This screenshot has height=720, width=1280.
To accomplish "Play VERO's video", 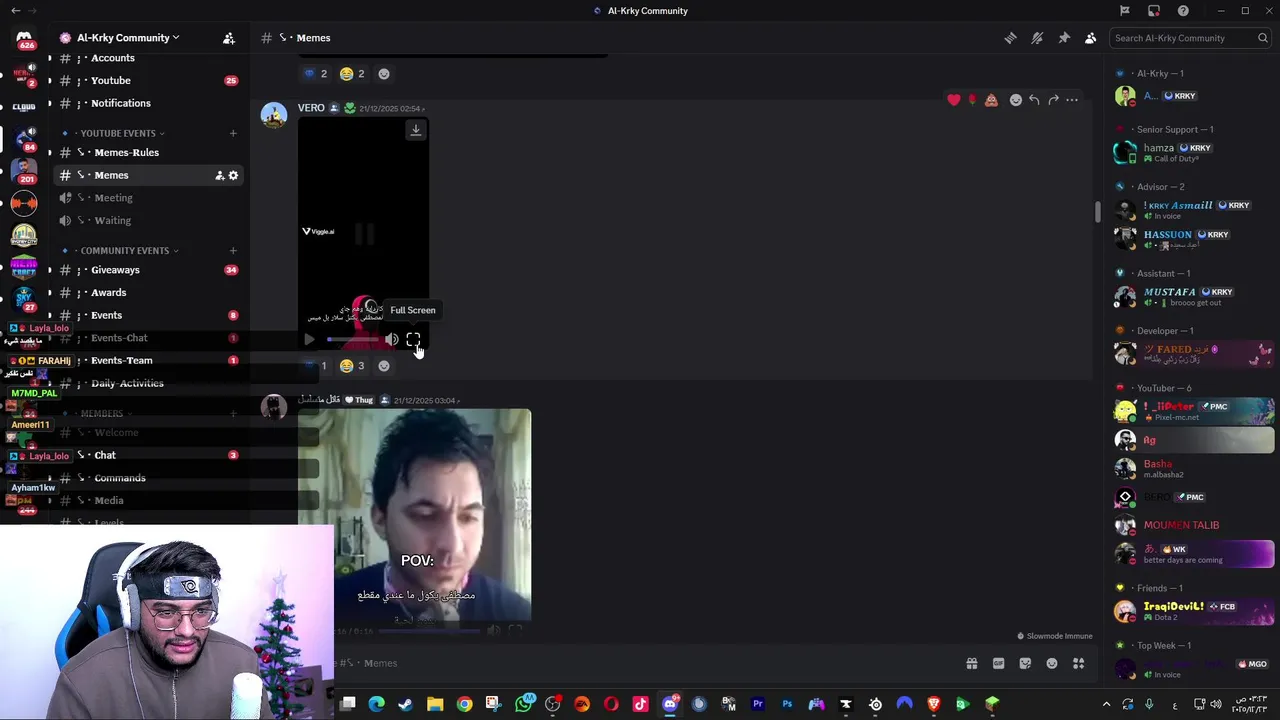I will (x=309, y=340).
